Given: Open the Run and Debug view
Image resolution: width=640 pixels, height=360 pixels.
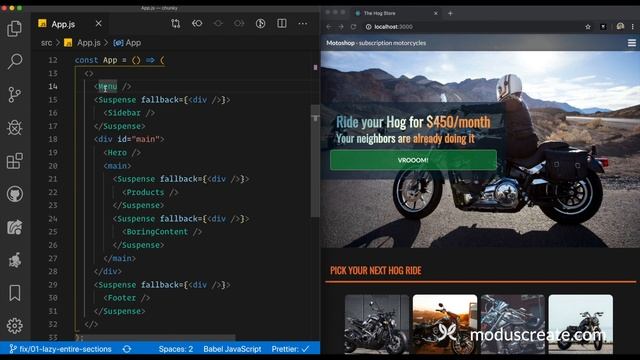Looking at the screenshot, I should 15,127.
